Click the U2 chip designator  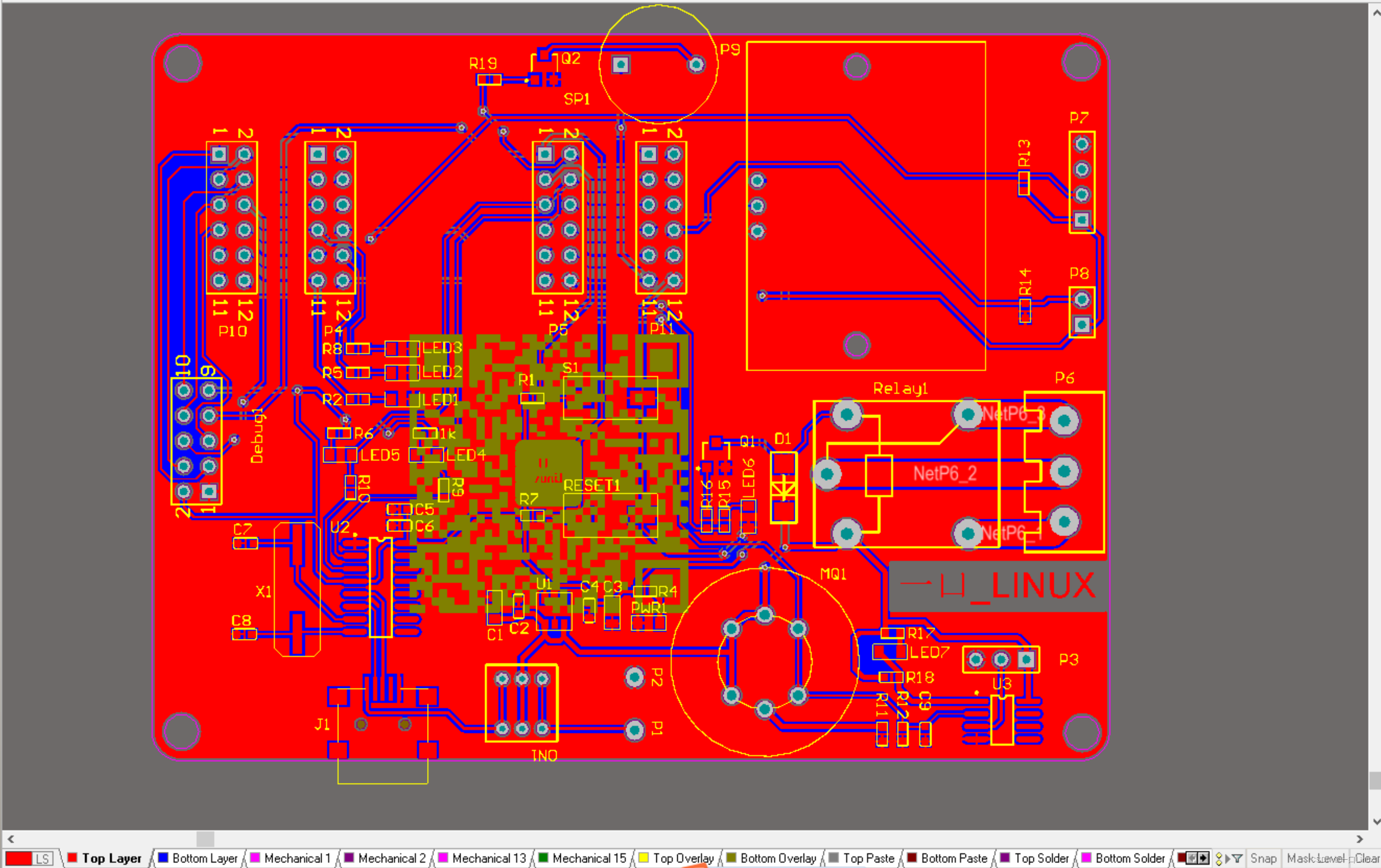click(340, 527)
